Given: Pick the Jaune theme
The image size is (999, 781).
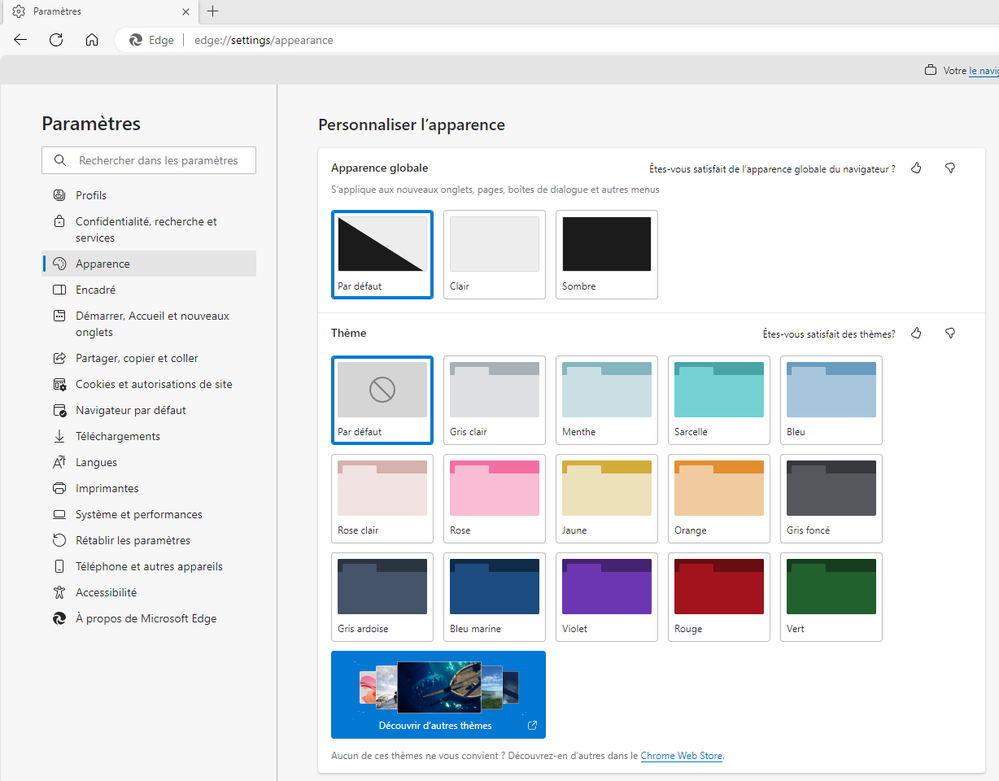Looking at the screenshot, I should coord(607,498).
